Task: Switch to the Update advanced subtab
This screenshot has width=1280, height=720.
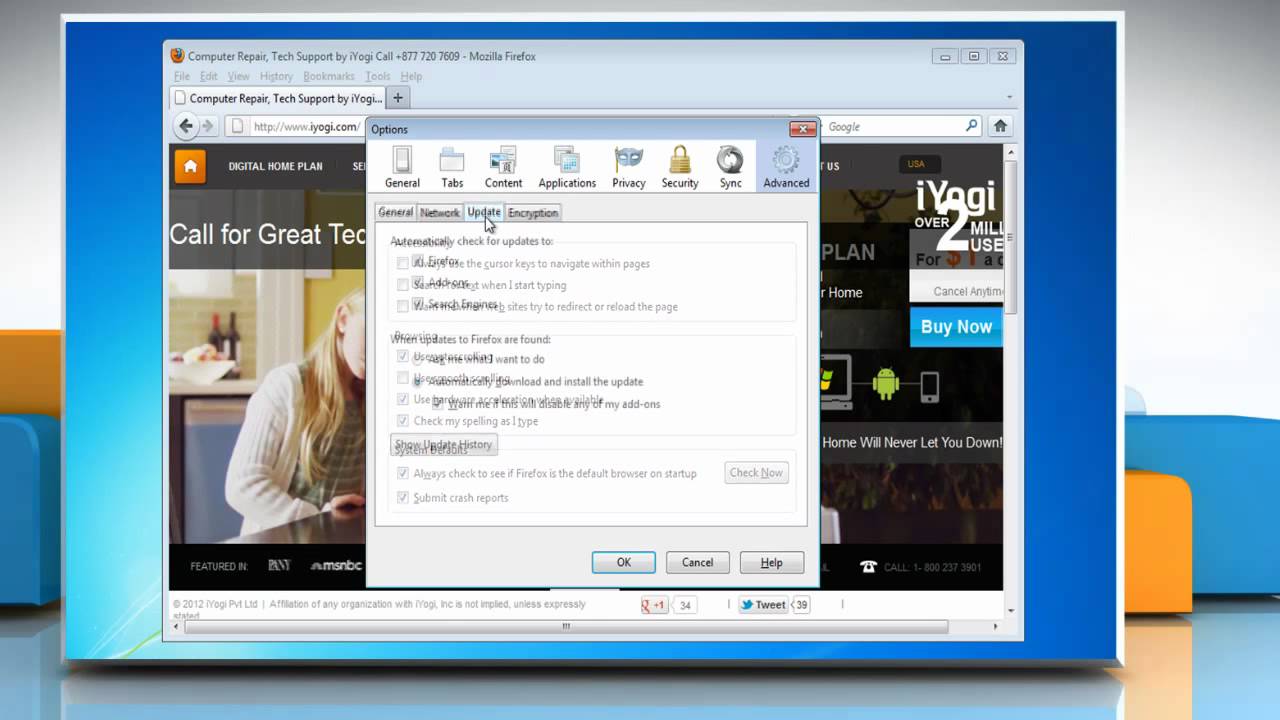Action: click(484, 212)
